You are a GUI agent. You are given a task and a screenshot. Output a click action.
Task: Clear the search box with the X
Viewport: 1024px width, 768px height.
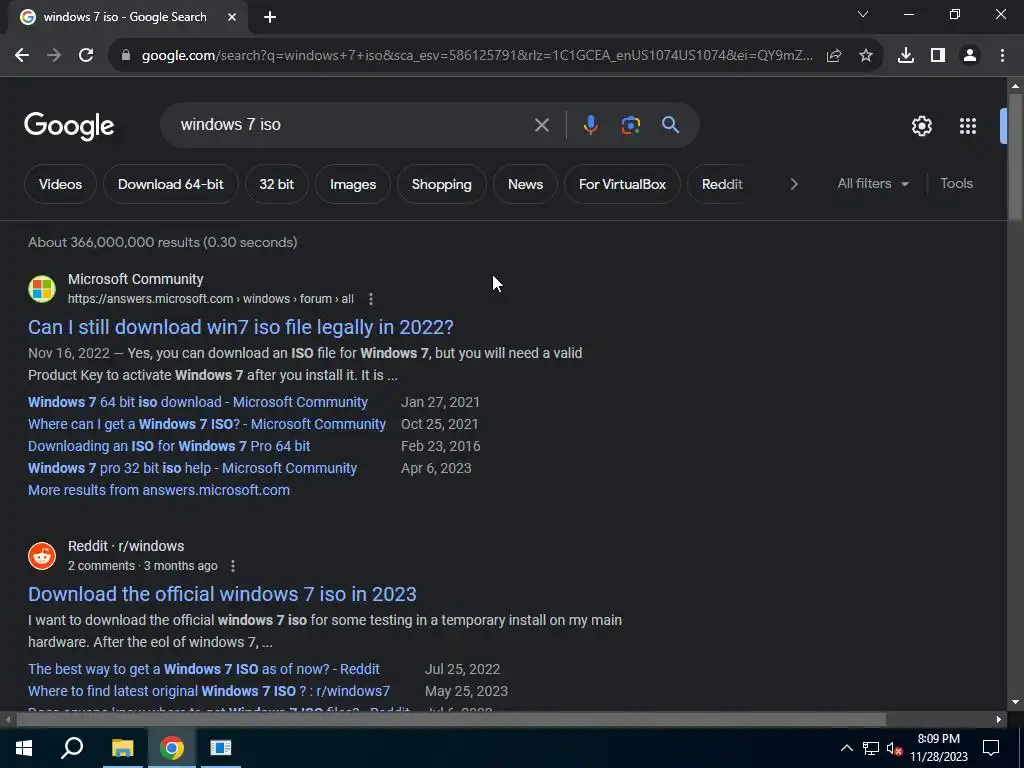pyautogui.click(x=541, y=125)
